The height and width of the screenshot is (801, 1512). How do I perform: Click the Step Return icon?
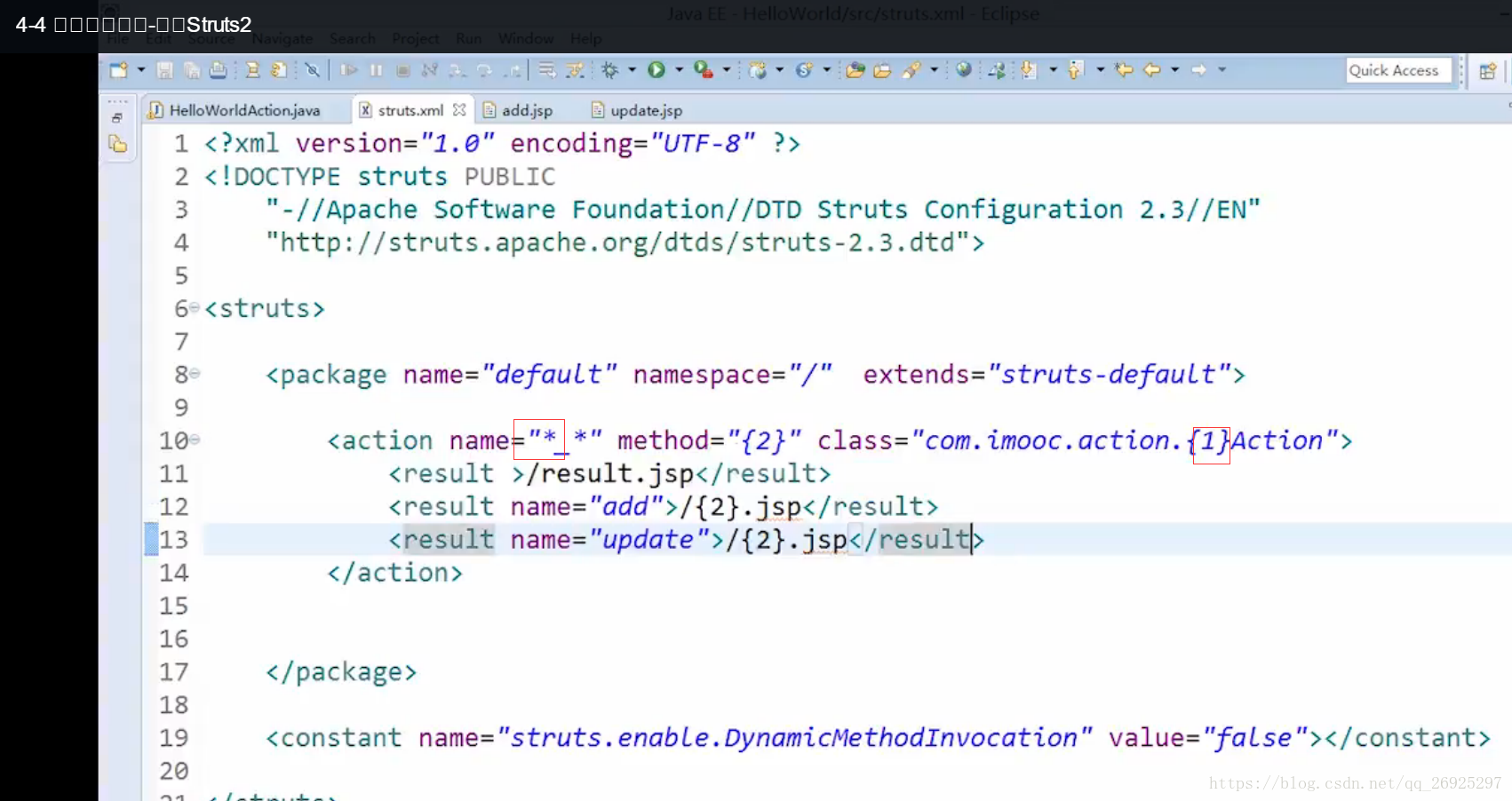click(x=513, y=70)
